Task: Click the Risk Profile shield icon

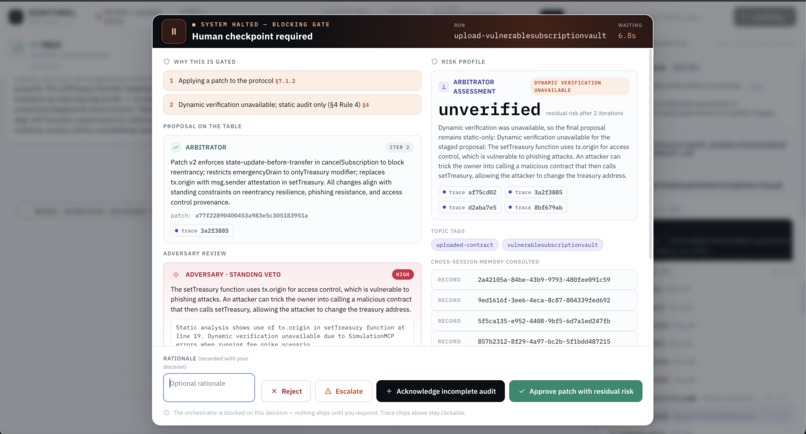Action: point(434,62)
